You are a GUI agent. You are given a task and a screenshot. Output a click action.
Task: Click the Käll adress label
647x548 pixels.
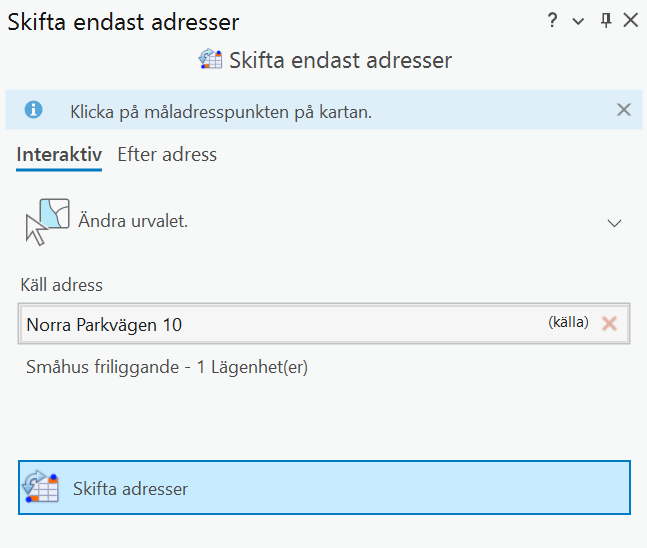(61, 285)
